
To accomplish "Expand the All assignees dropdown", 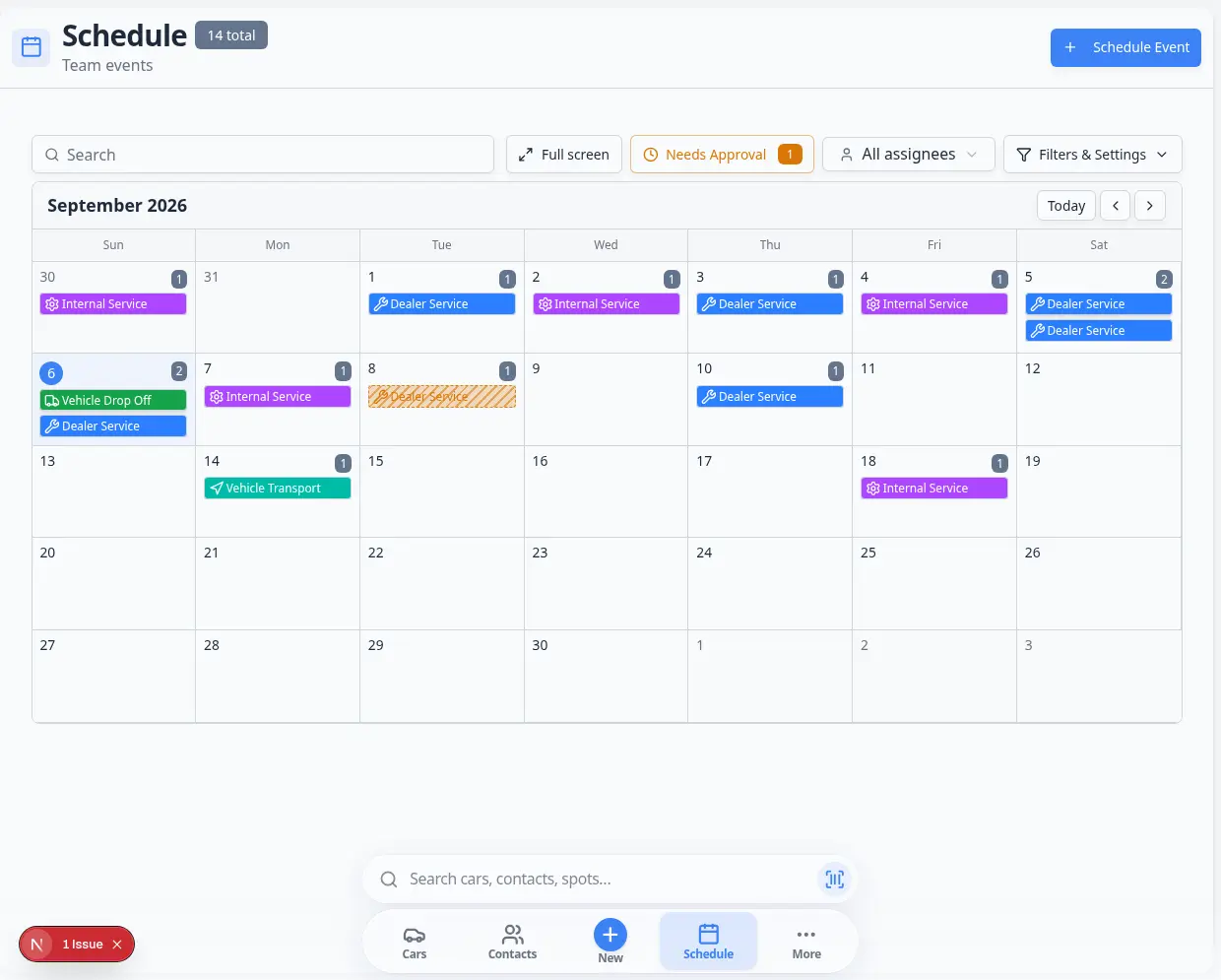I will (x=908, y=155).
